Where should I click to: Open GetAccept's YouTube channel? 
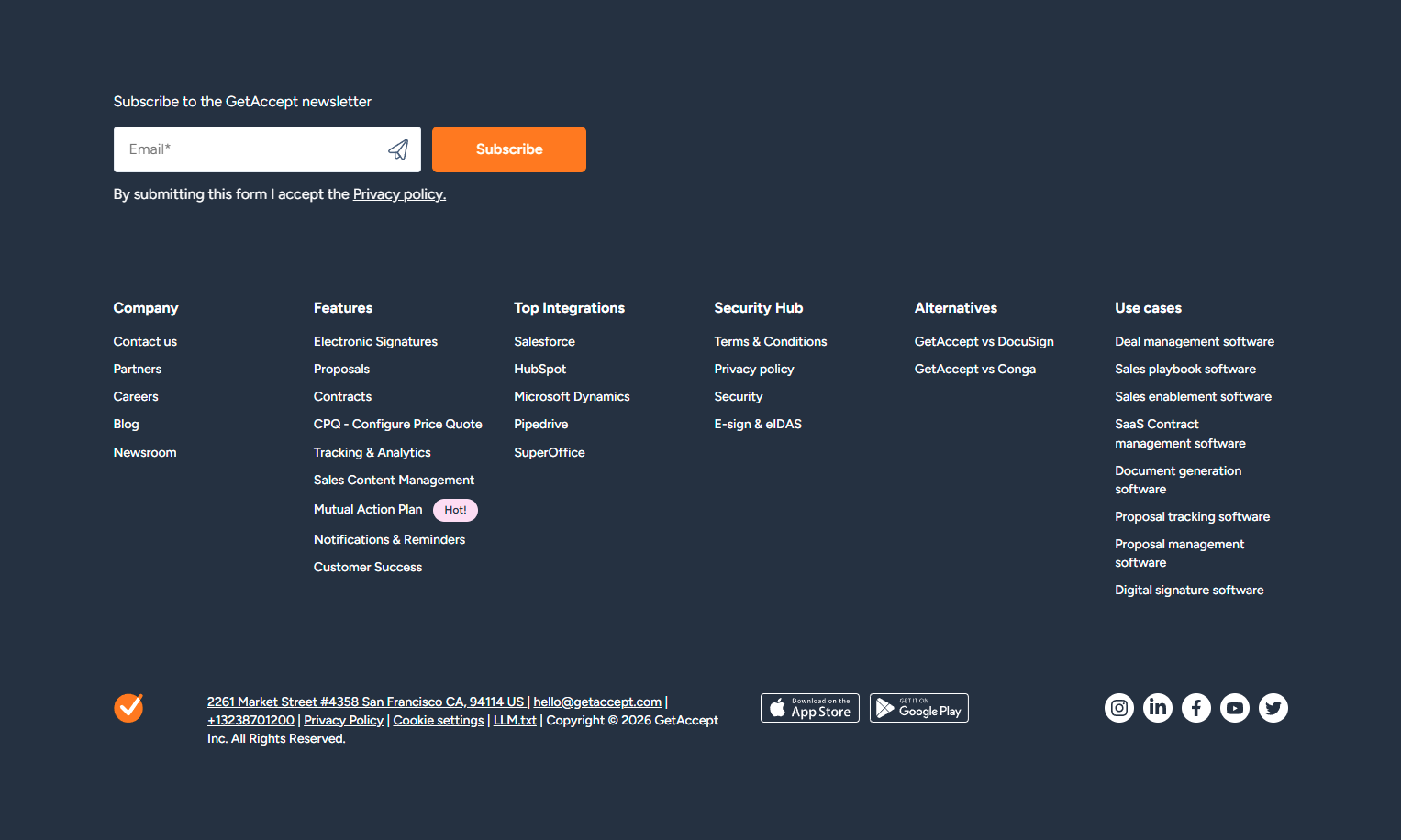[1235, 707]
